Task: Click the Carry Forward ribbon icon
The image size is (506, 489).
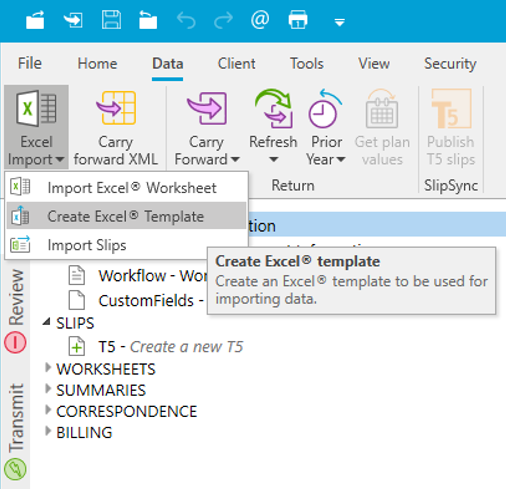Action: pyautogui.click(x=207, y=109)
